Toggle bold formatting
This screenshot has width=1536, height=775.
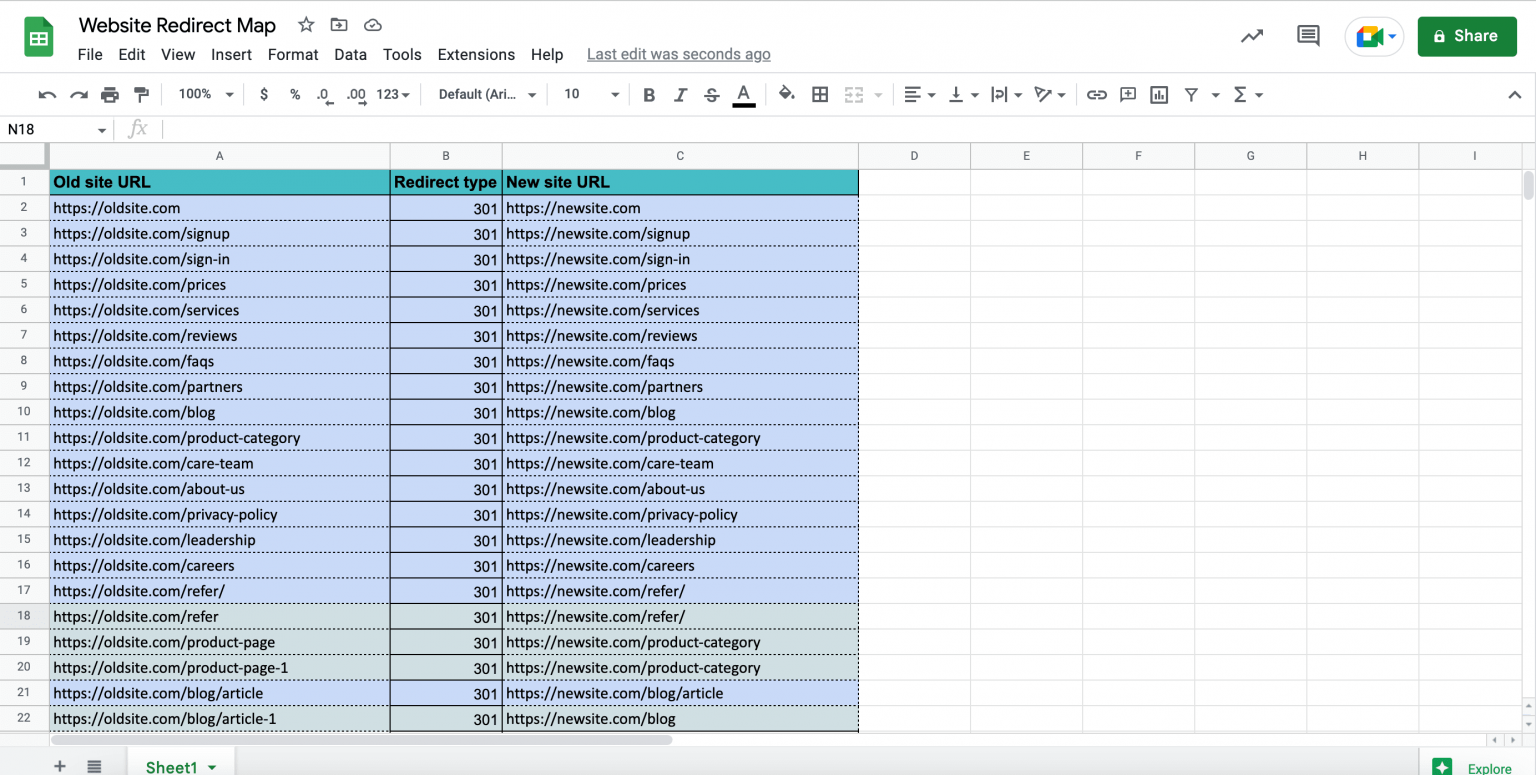649,95
